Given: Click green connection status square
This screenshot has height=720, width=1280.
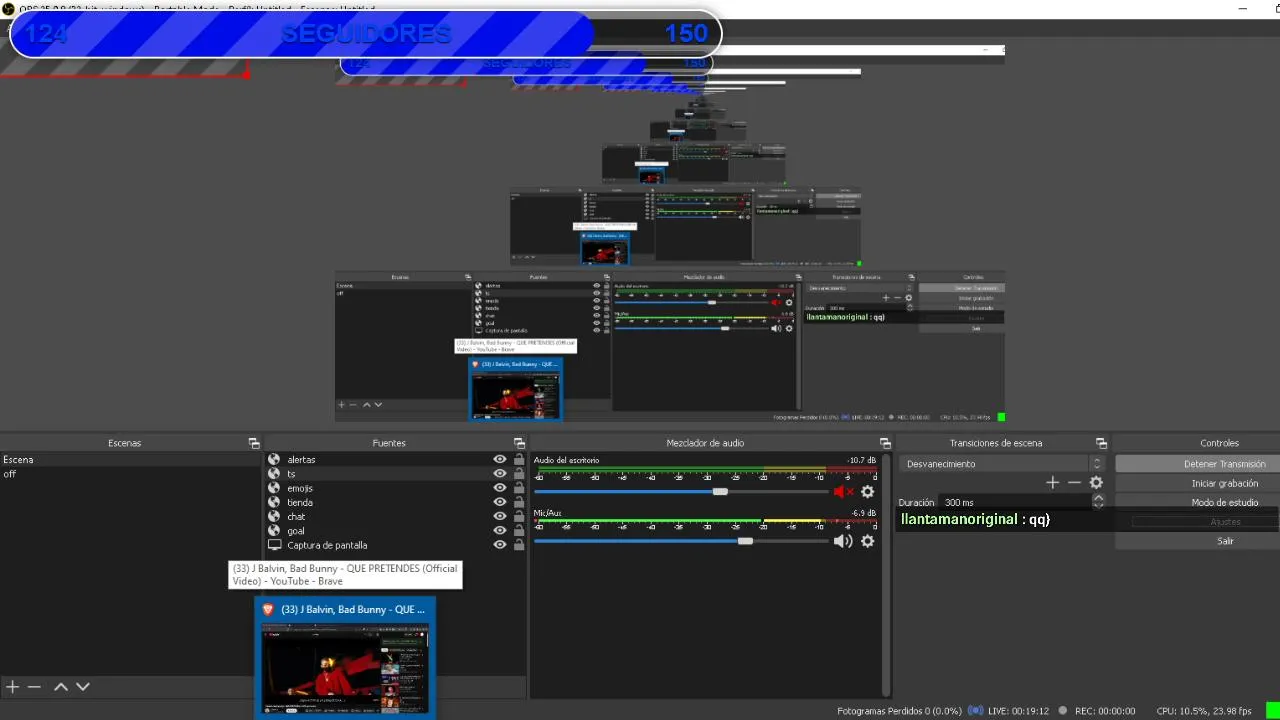Looking at the screenshot, I should click(x=1272, y=711).
